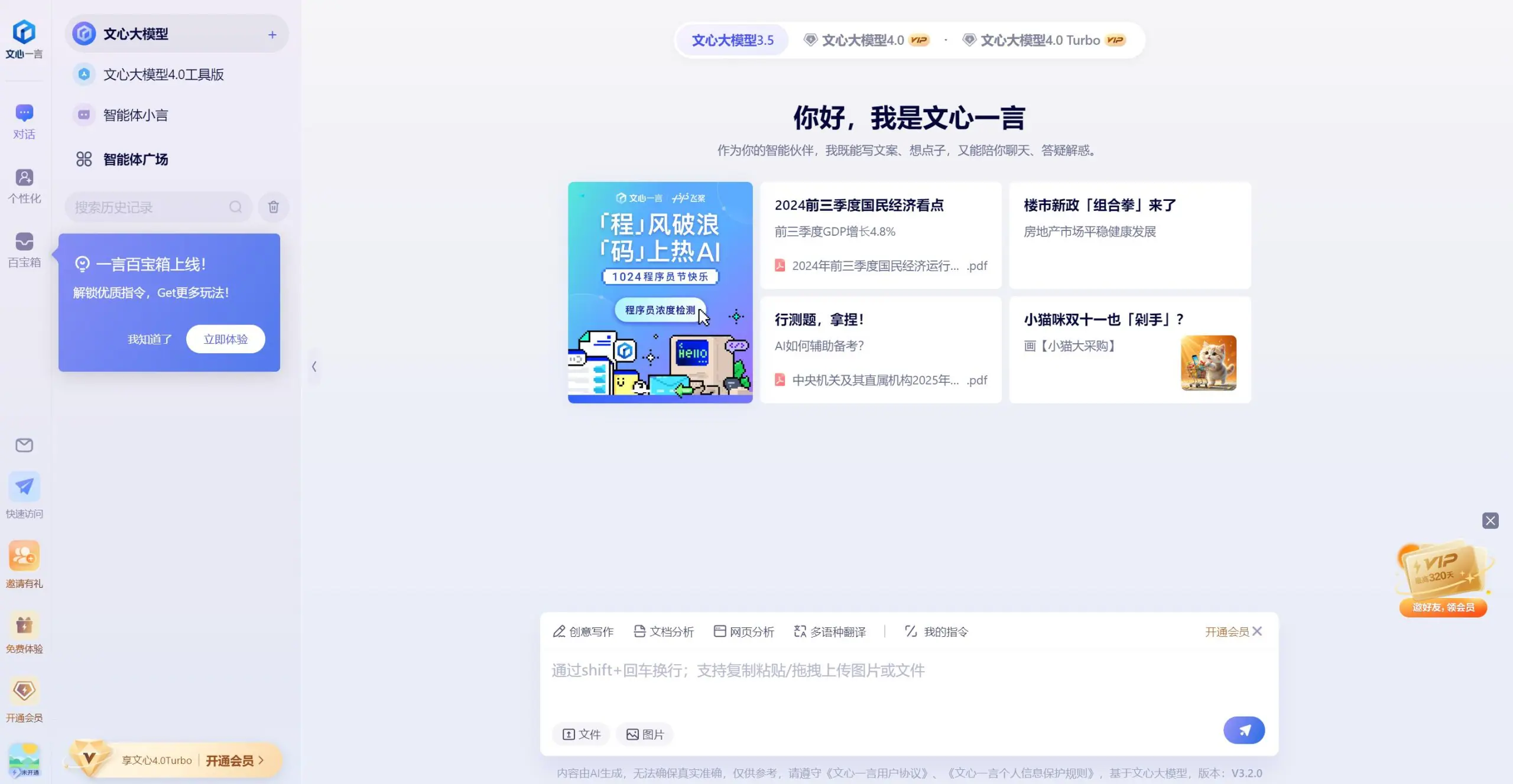Click the 邀请有礼 invite rewards icon
Screen dimensions: 1513x784
pos(24,563)
